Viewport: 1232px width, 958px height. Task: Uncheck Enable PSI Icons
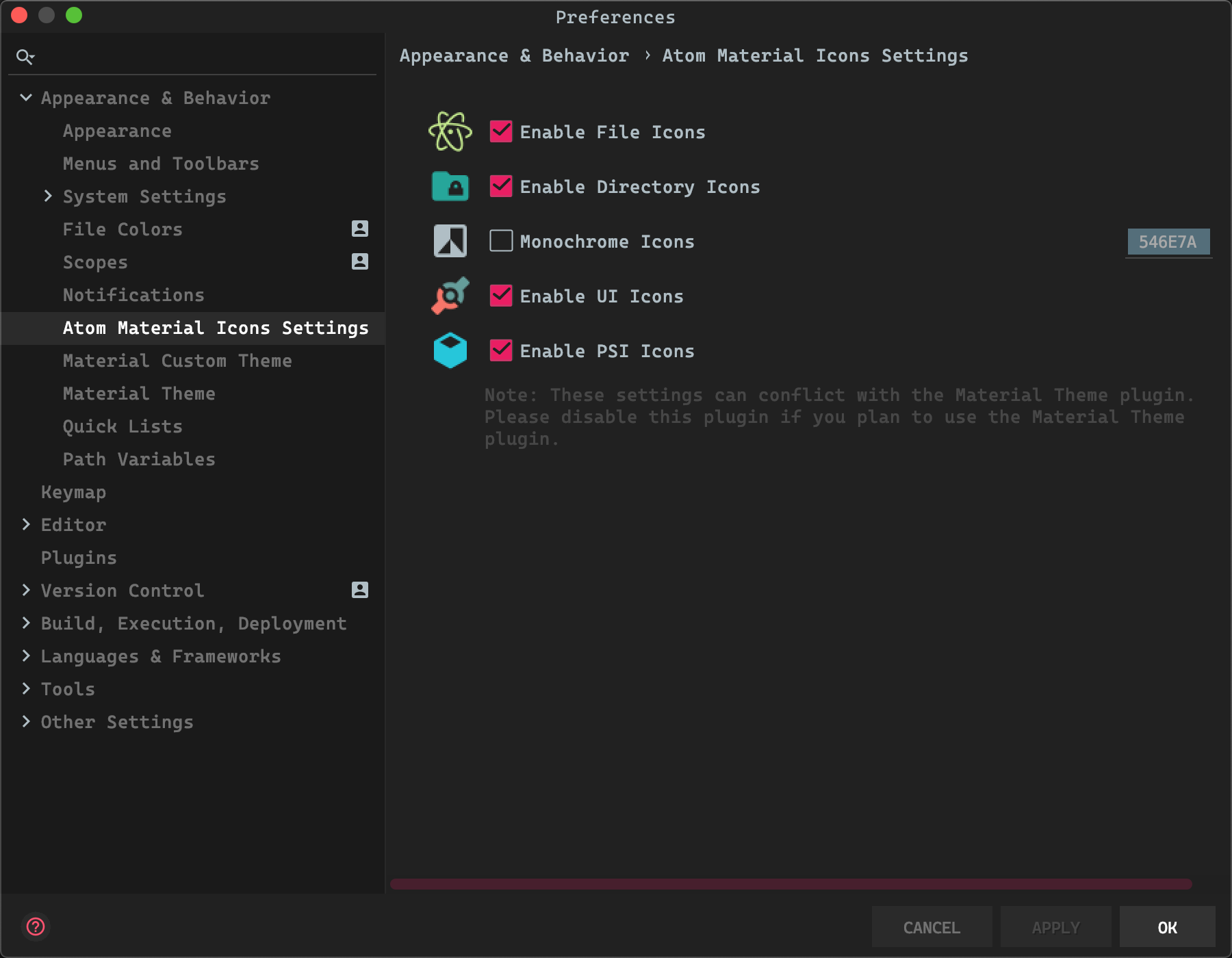500,350
